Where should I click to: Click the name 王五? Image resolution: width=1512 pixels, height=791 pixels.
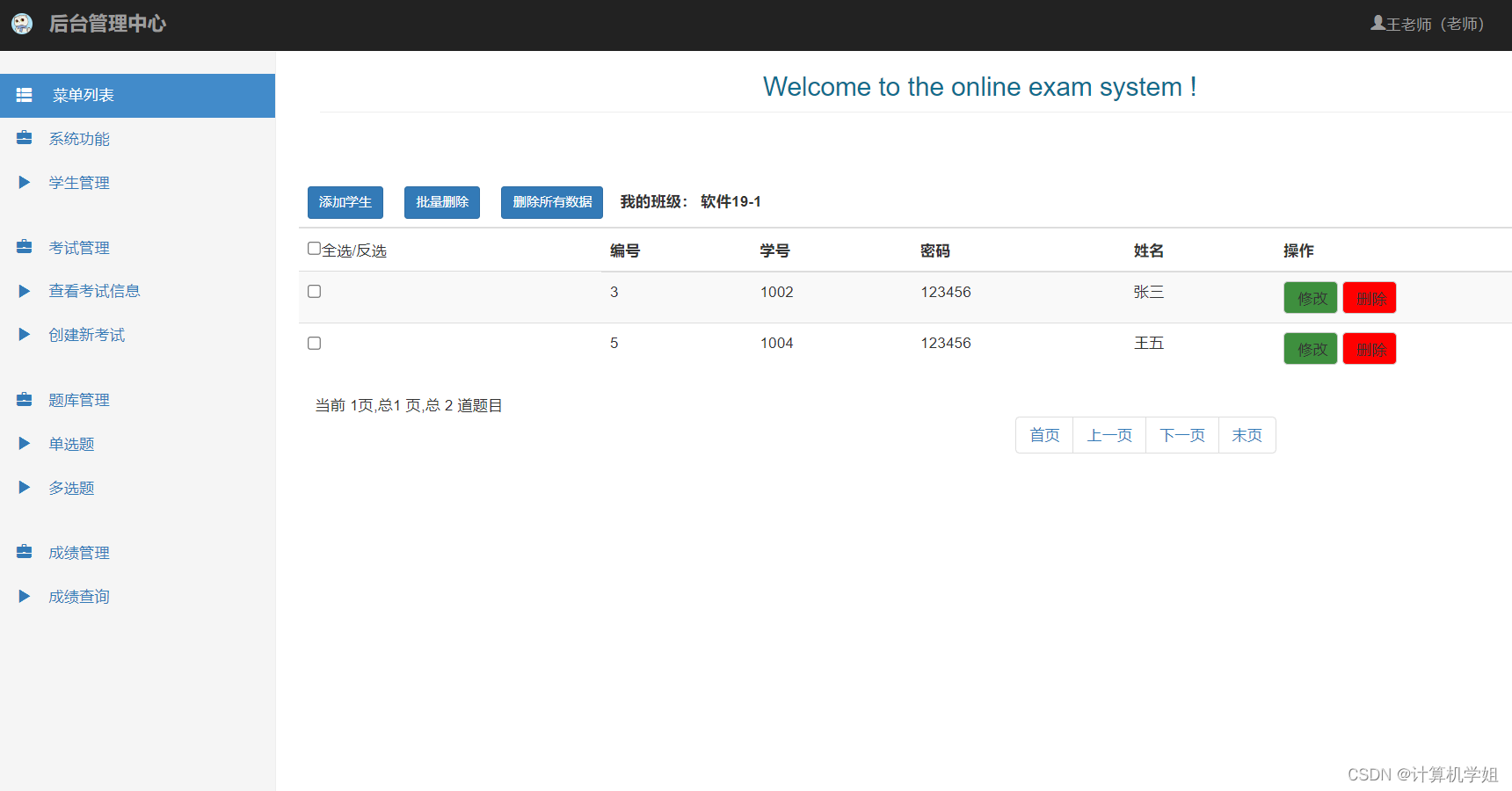tap(1149, 343)
